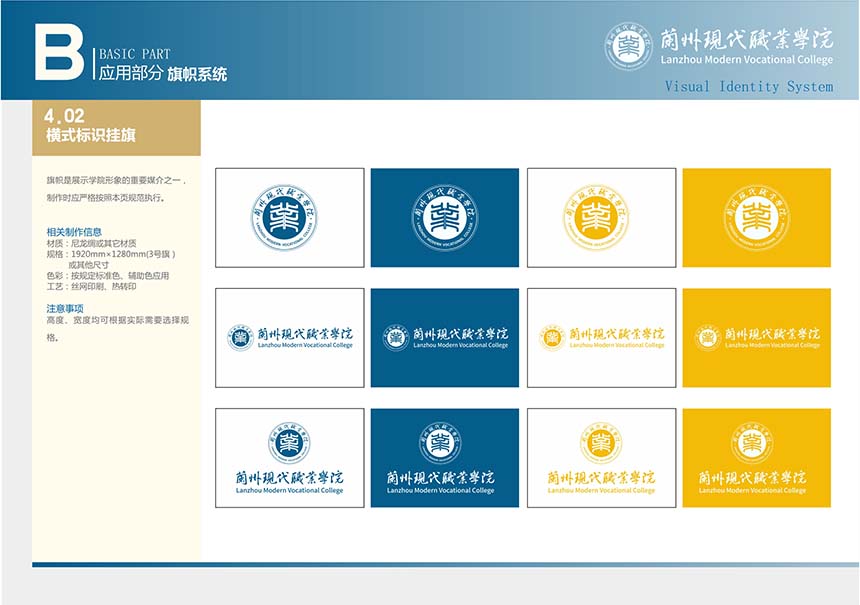Image resolution: width=860 pixels, height=605 pixels.
Task: Click the 注意事项 heading
Action: point(65,308)
